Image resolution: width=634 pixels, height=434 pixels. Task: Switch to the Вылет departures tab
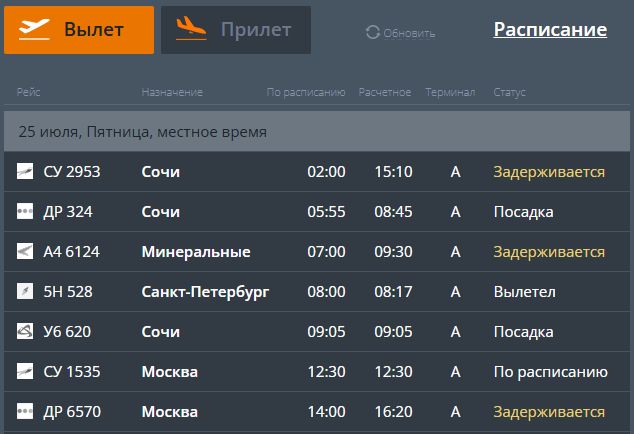click(79, 30)
